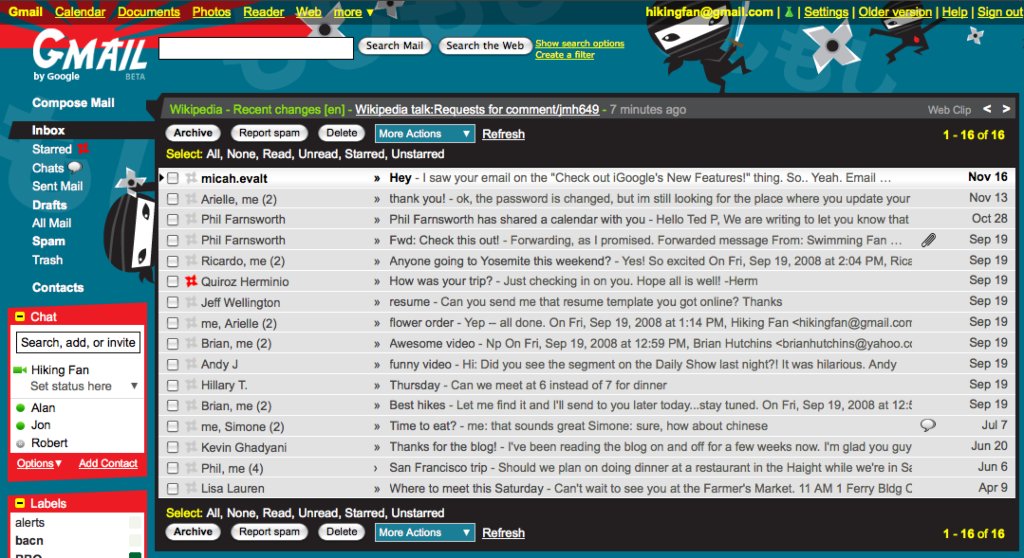Check the Phil, me (4) conversation checkbox
Screen dimensions: 1024x558
click(x=173, y=468)
